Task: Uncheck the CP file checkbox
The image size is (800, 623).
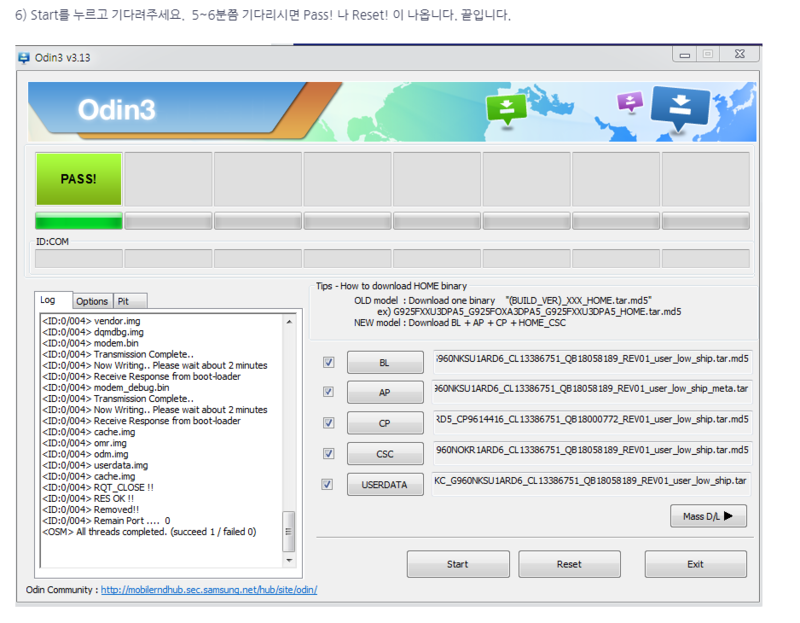Action: point(329,423)
